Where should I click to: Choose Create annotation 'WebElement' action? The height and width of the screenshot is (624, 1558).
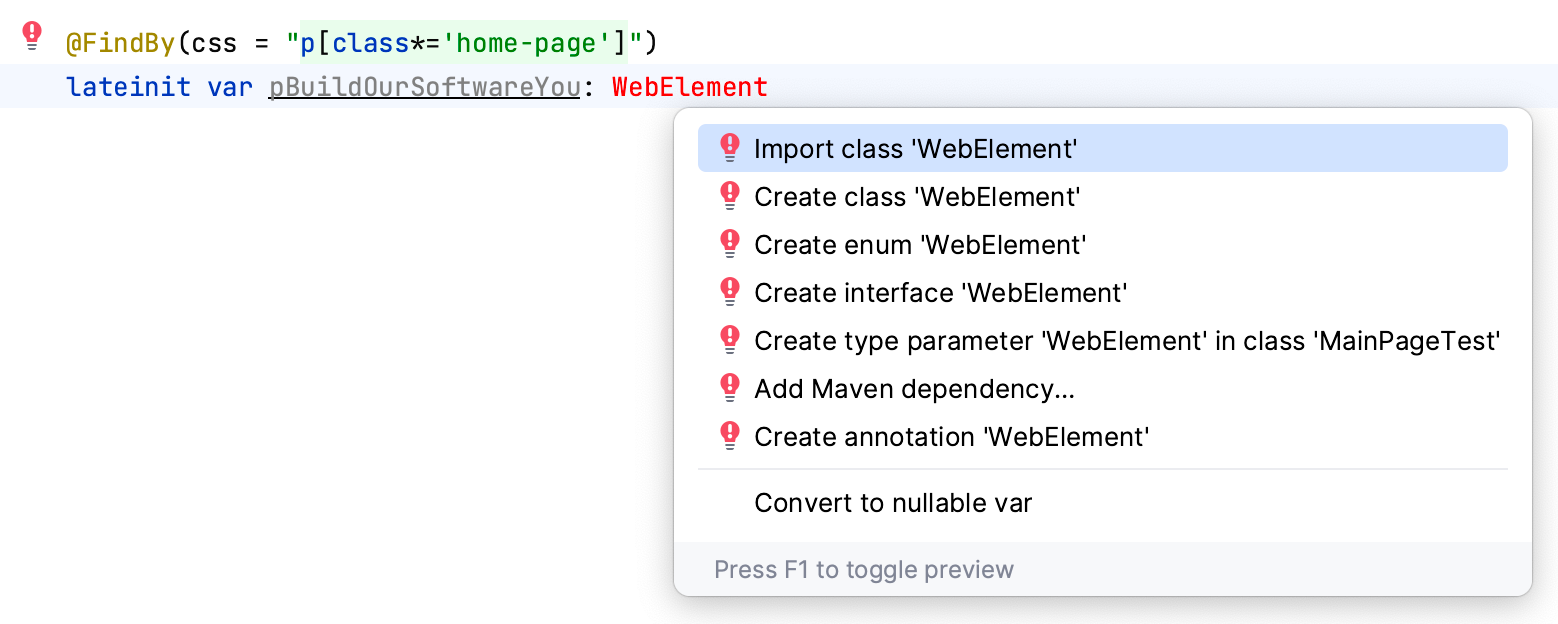pos(951,437)
